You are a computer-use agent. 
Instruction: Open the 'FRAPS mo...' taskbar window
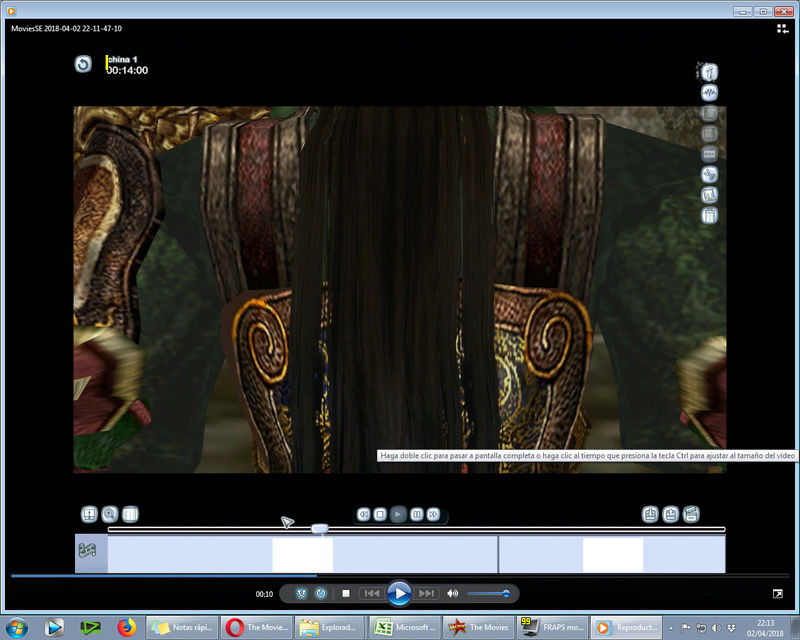[x=553, y=627]
